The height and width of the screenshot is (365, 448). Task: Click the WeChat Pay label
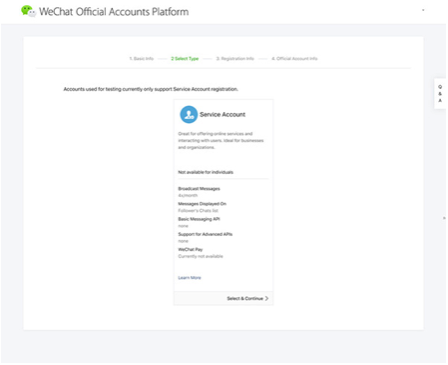tap(190, 249)
